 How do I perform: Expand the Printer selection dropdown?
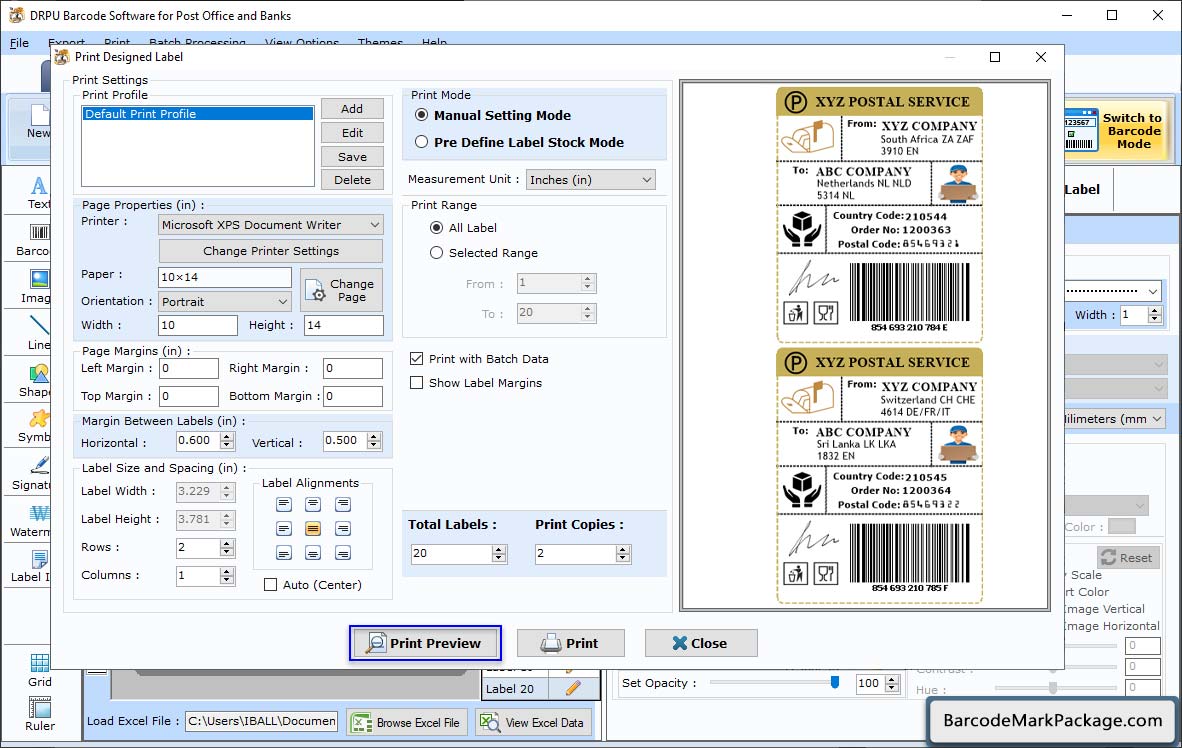(x=271, y=225)
